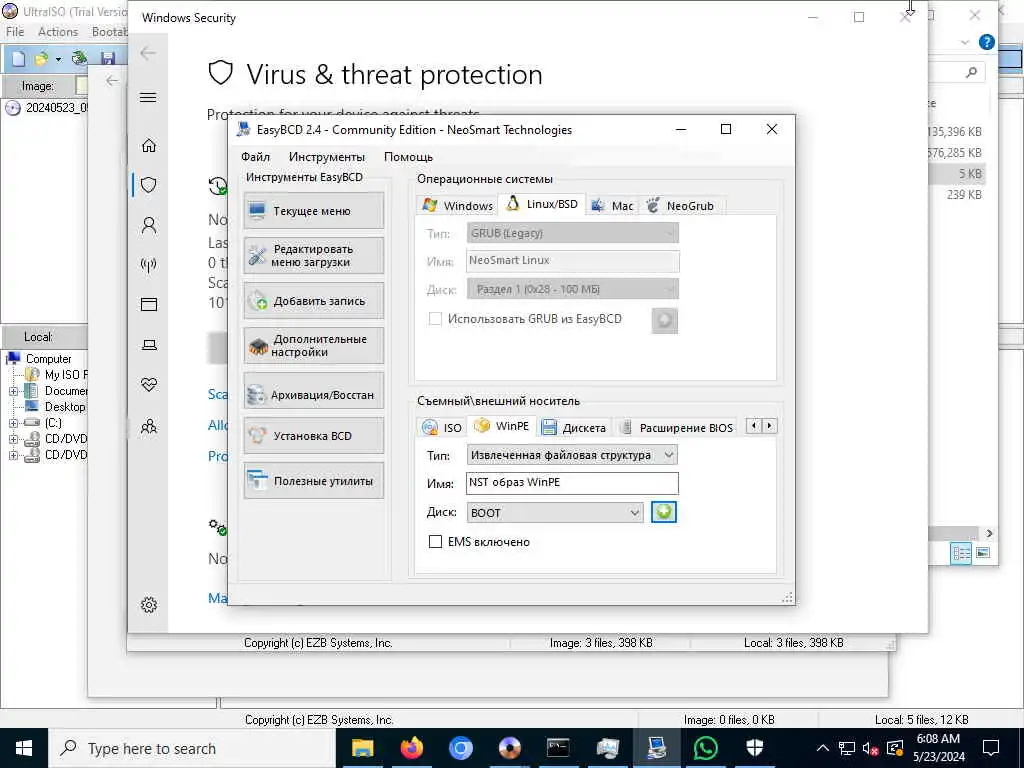1024x768 pixels.
Task: Edit the NeoSmart Linux name field
Action: coord(573,261)
